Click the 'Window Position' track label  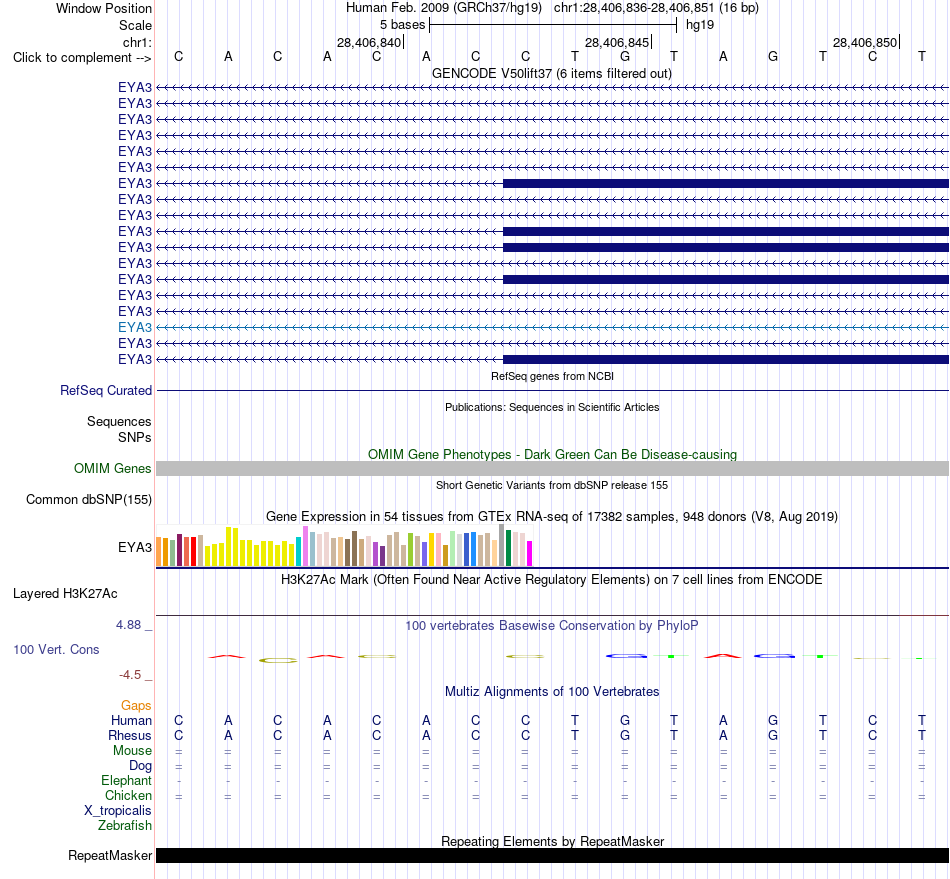(104, 8)
